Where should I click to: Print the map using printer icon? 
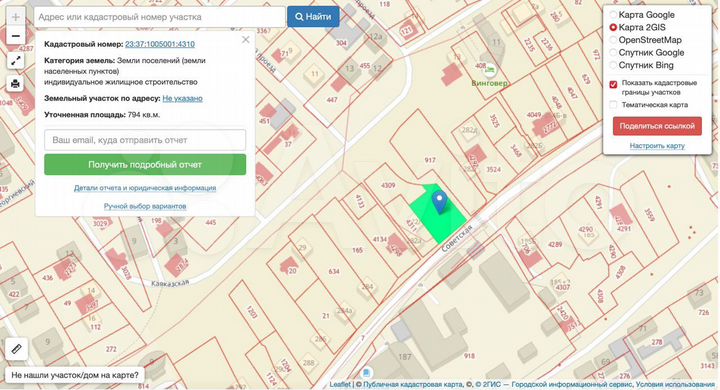point(16,84)
